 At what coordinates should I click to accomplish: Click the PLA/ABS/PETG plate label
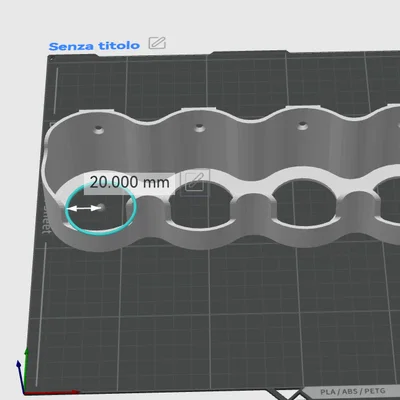click(x=353, y=391)
